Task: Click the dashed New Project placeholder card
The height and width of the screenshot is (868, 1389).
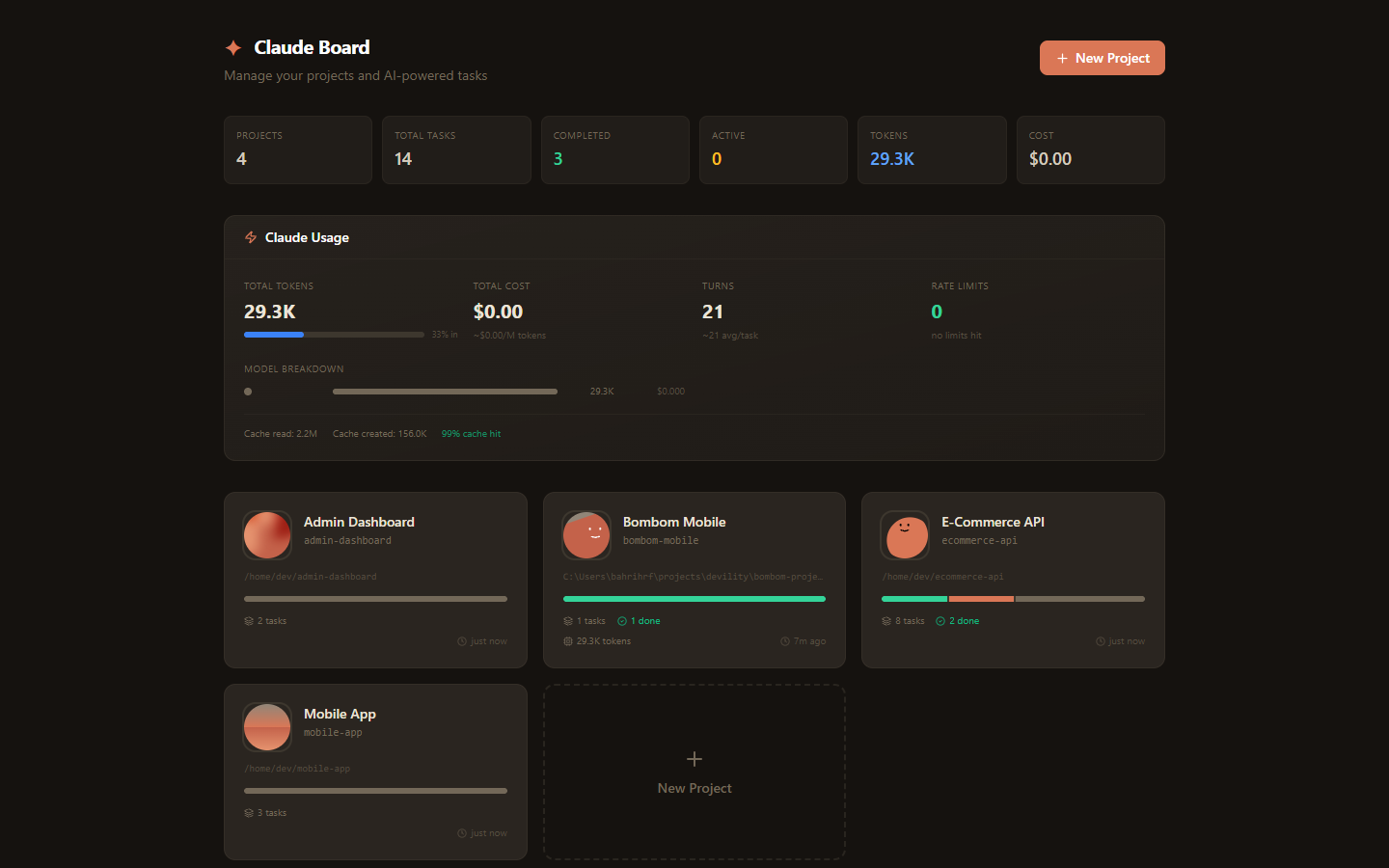Action: [694, 772]
